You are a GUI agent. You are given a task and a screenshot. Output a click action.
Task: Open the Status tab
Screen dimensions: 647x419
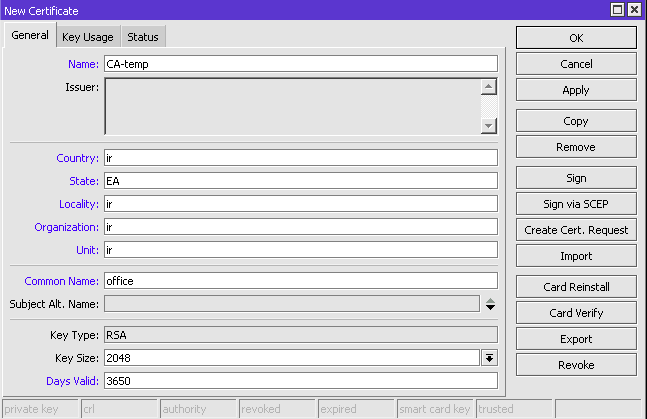tap(142, 37)
